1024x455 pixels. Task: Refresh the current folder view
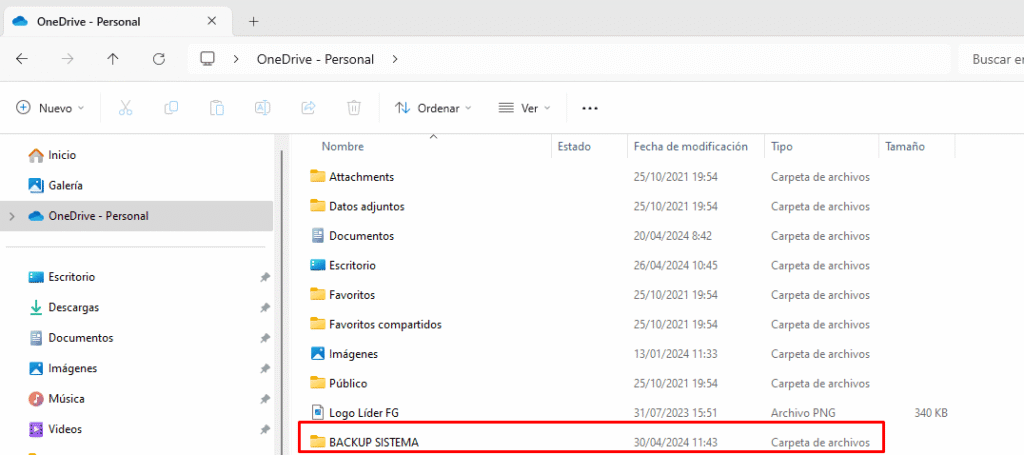(x=158, y=59)
